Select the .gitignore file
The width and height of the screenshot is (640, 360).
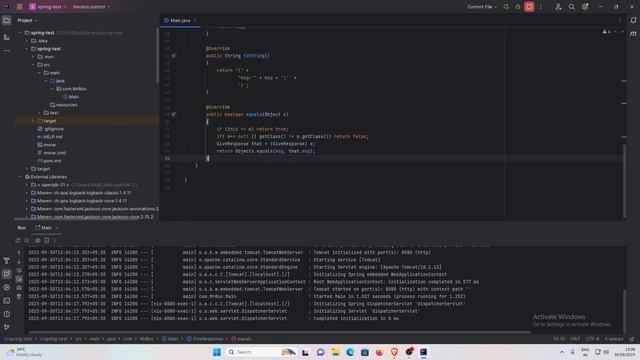[50, 129]
